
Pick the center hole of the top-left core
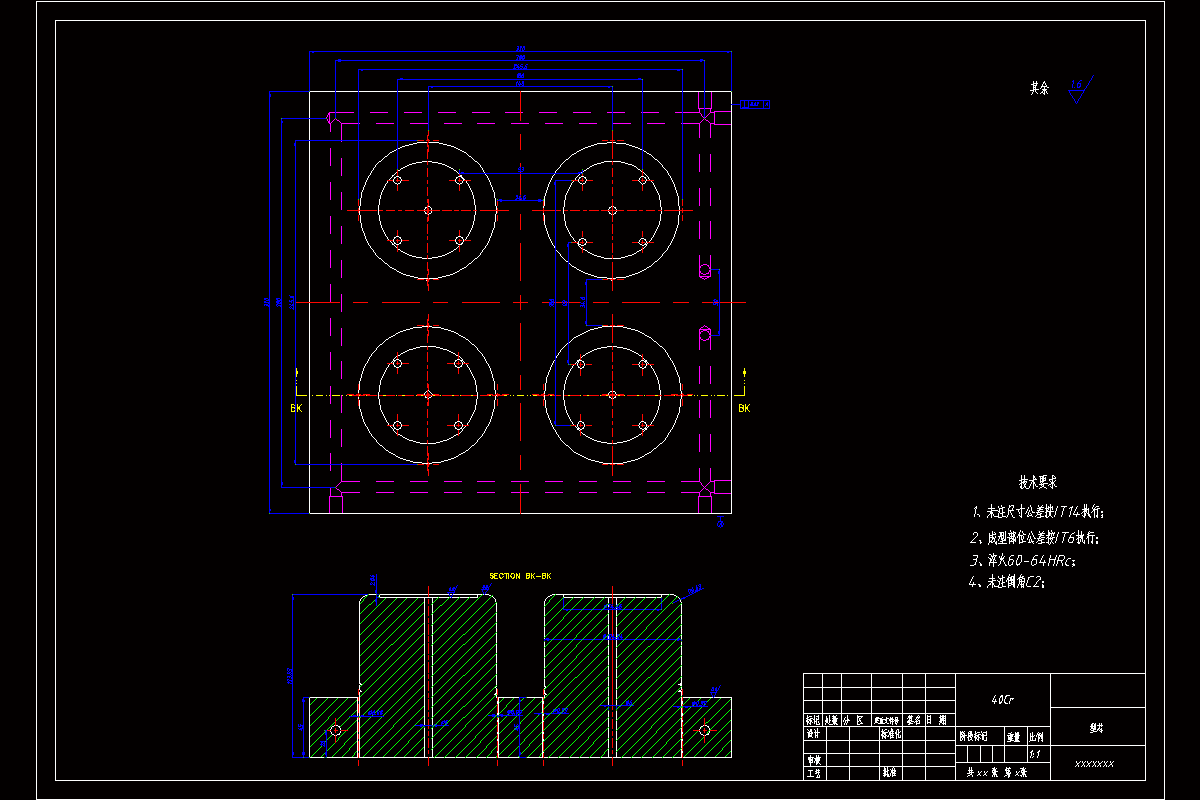(428, 210)
